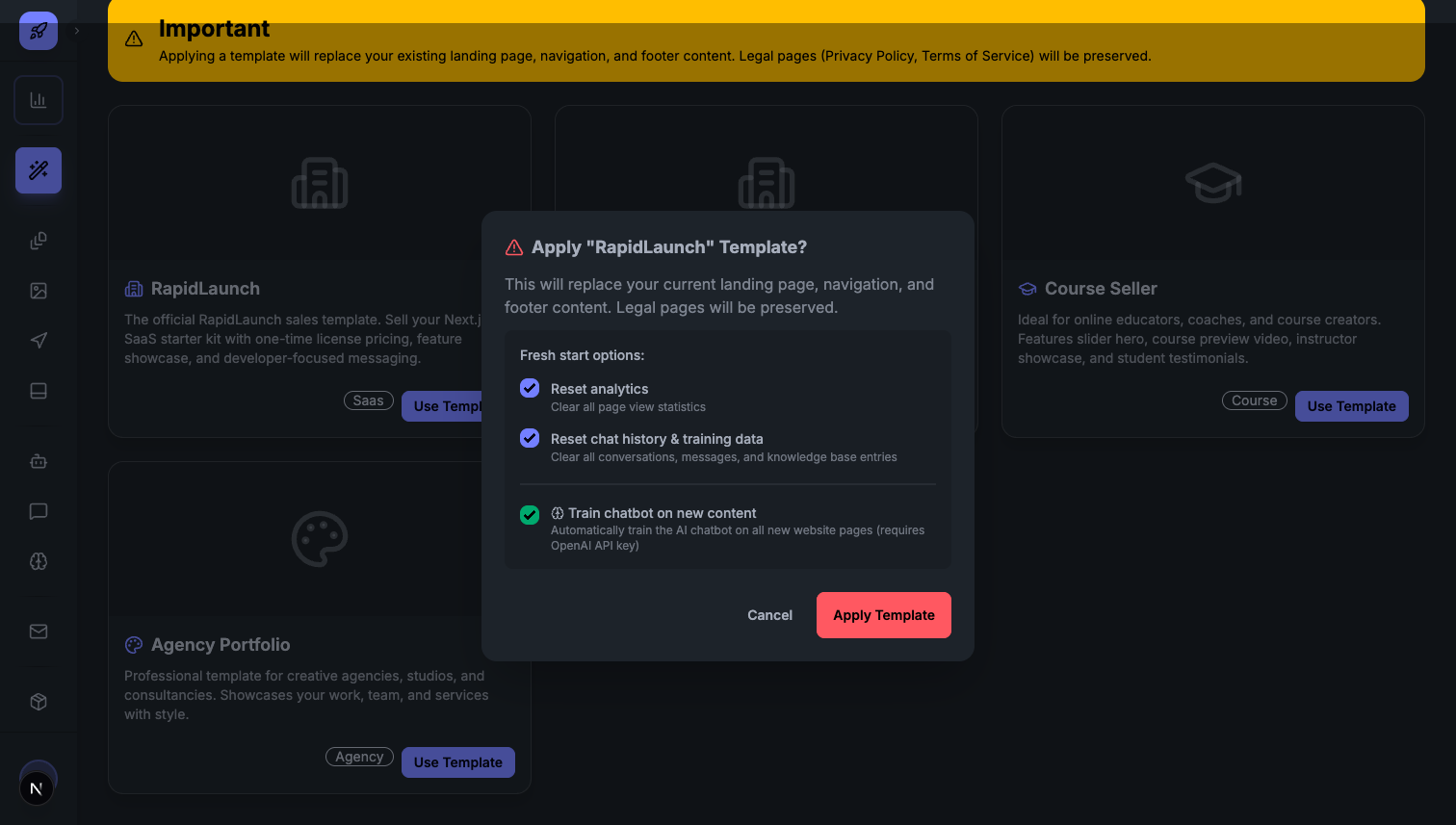Click RapidLaunch card building preview image

(x=320, y=183)
